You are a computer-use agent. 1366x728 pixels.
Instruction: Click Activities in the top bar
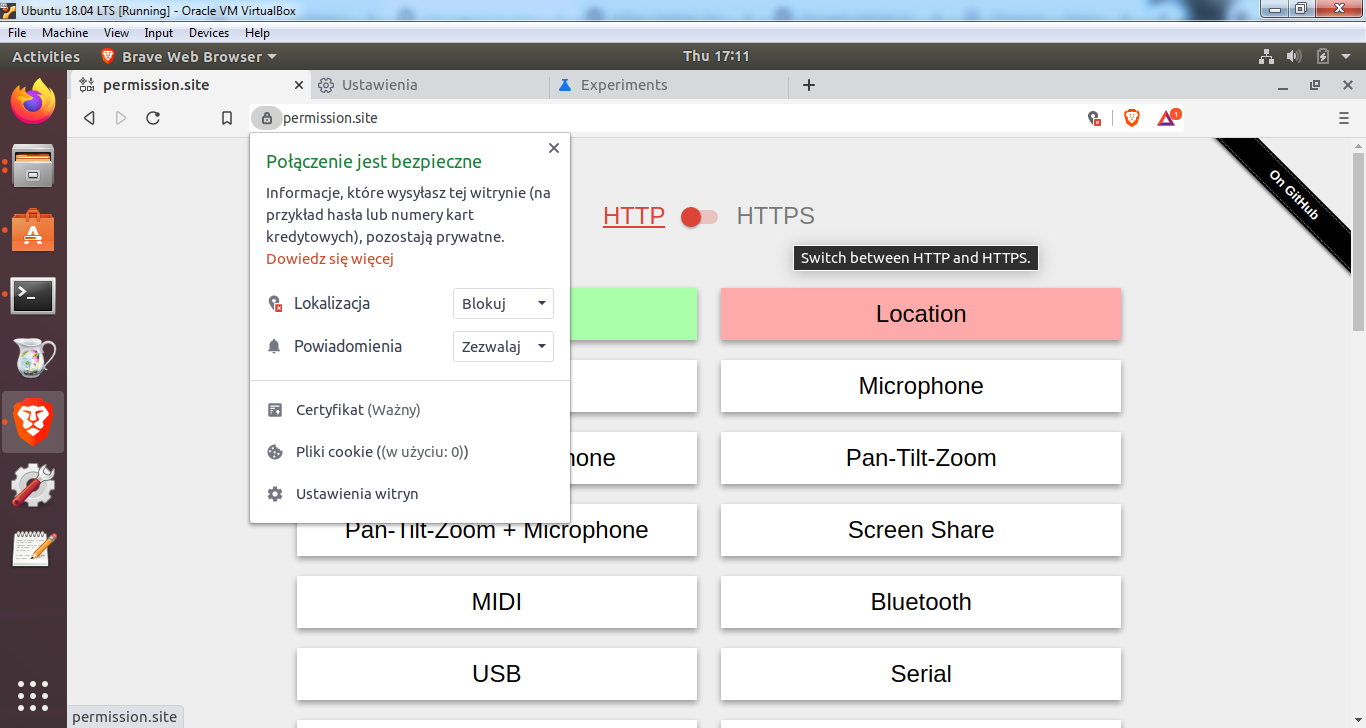click(46, 57)
